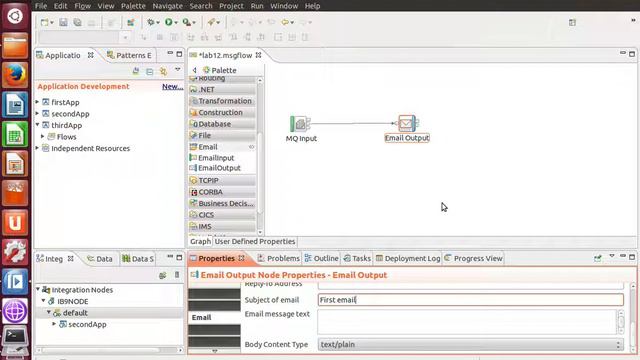Switch to the Patterns Explorer tab

(x=129, y=55)
